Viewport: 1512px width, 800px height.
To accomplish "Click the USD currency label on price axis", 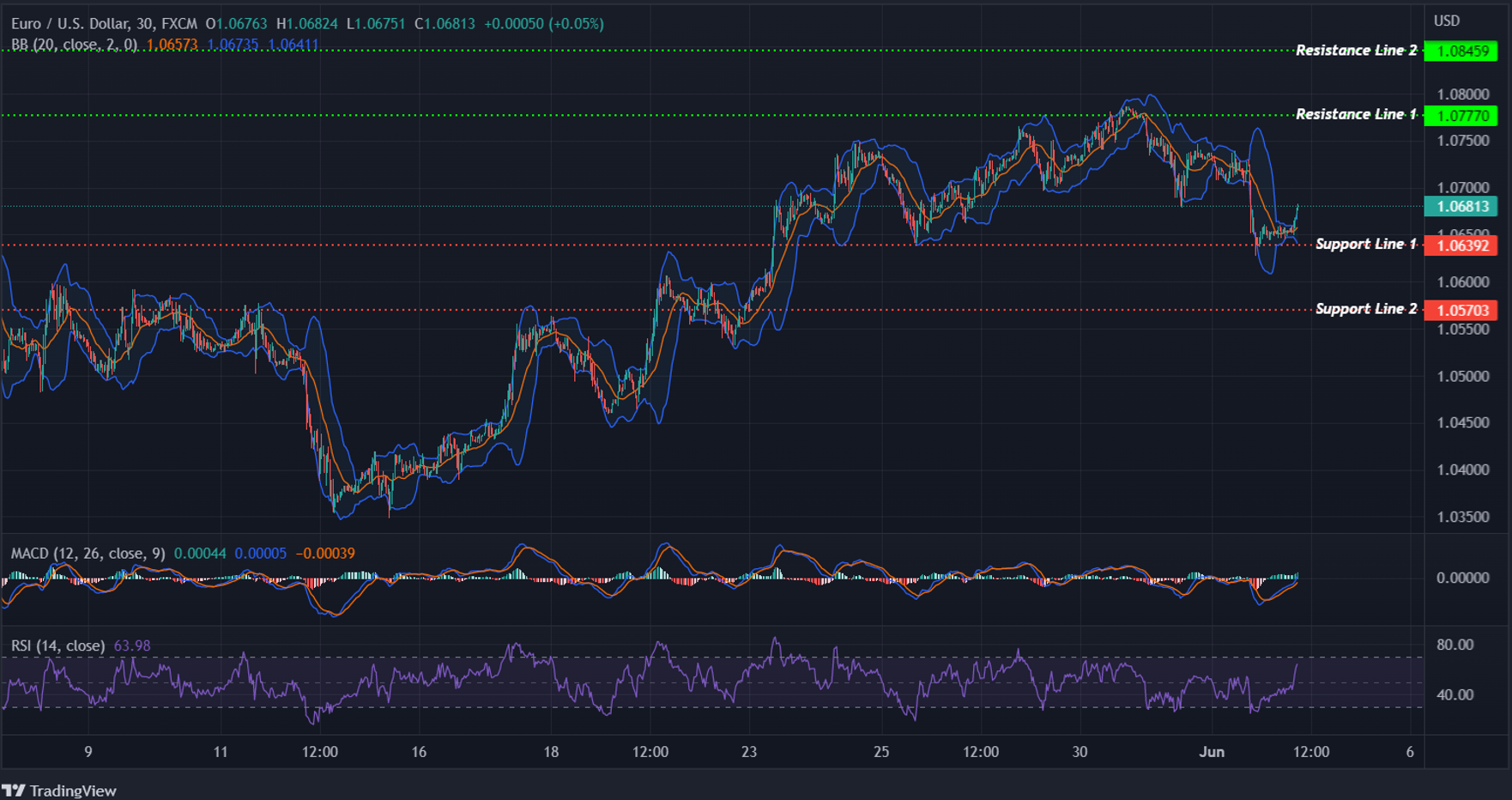I will click(x=1447, y=20).
